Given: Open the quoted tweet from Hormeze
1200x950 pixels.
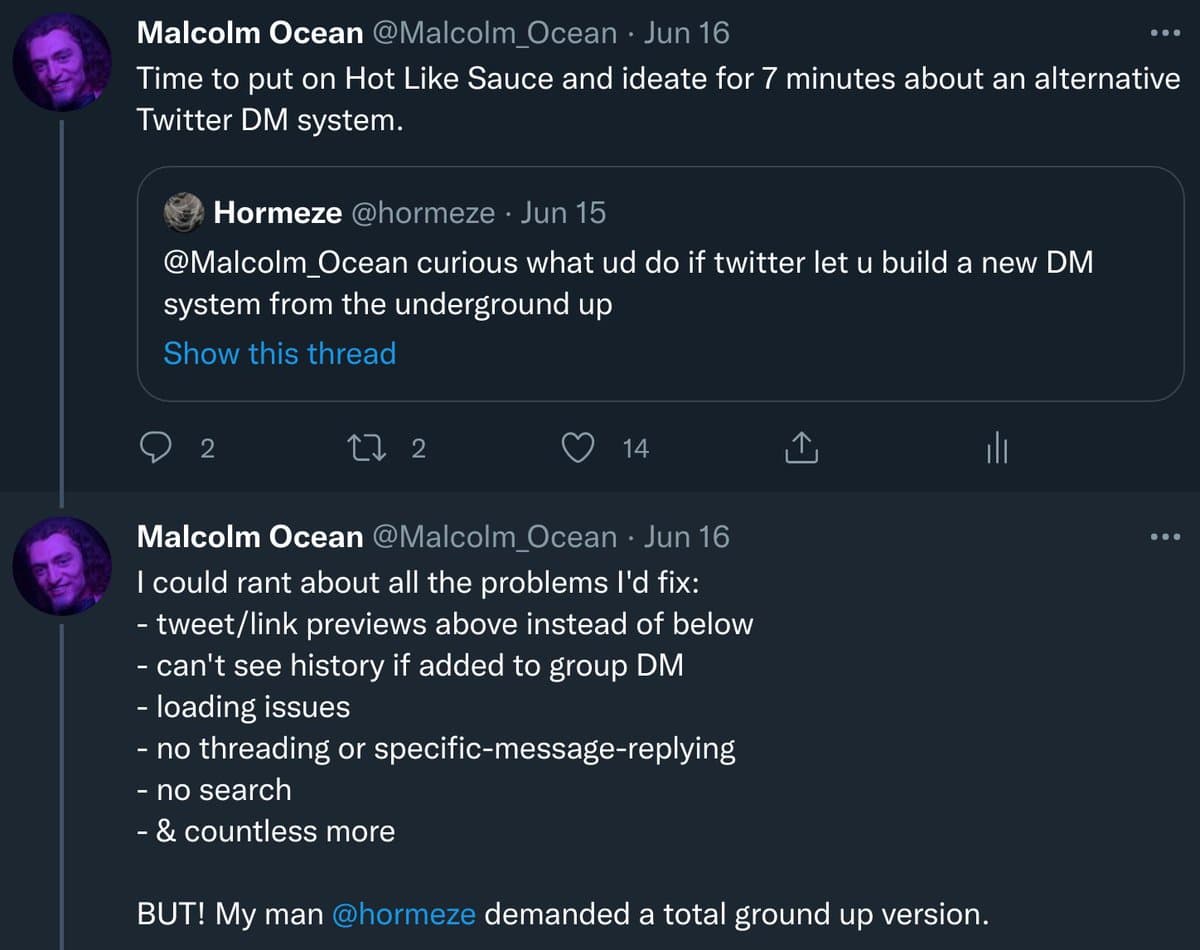Looking at the screenshot, I should pyautogui.click(x=660, y=284).
